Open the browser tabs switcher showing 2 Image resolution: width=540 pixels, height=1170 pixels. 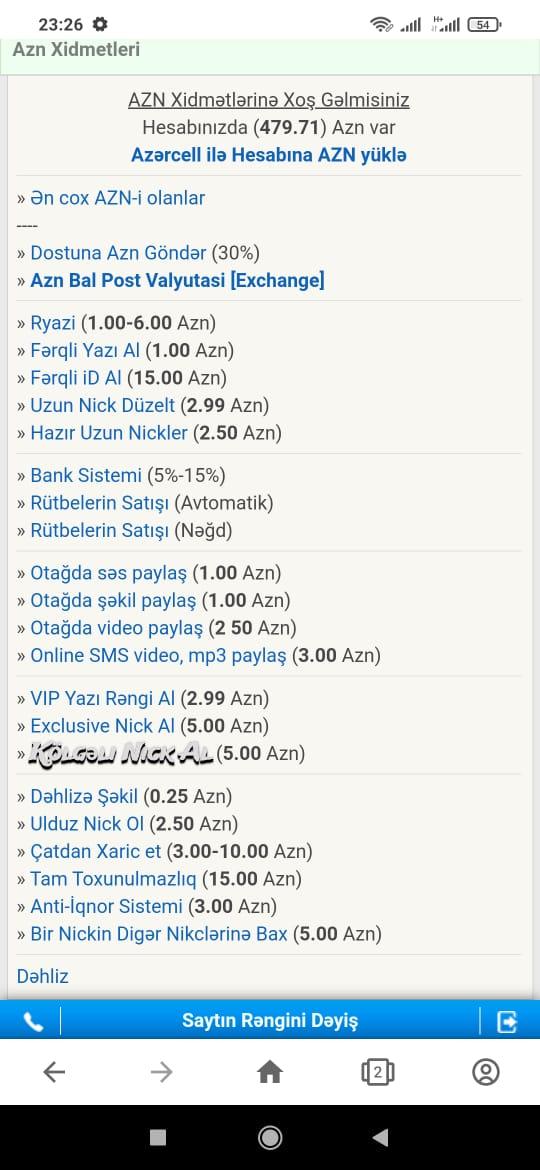[x=378, y=1072]
